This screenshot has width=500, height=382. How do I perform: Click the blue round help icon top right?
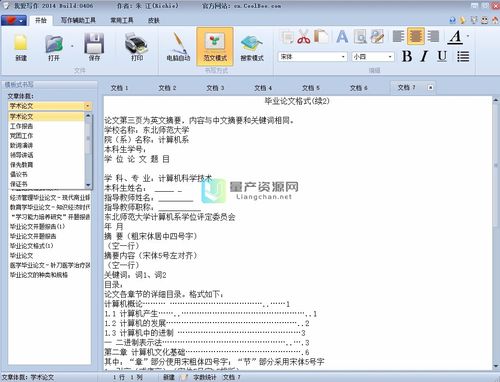[452, 20]
